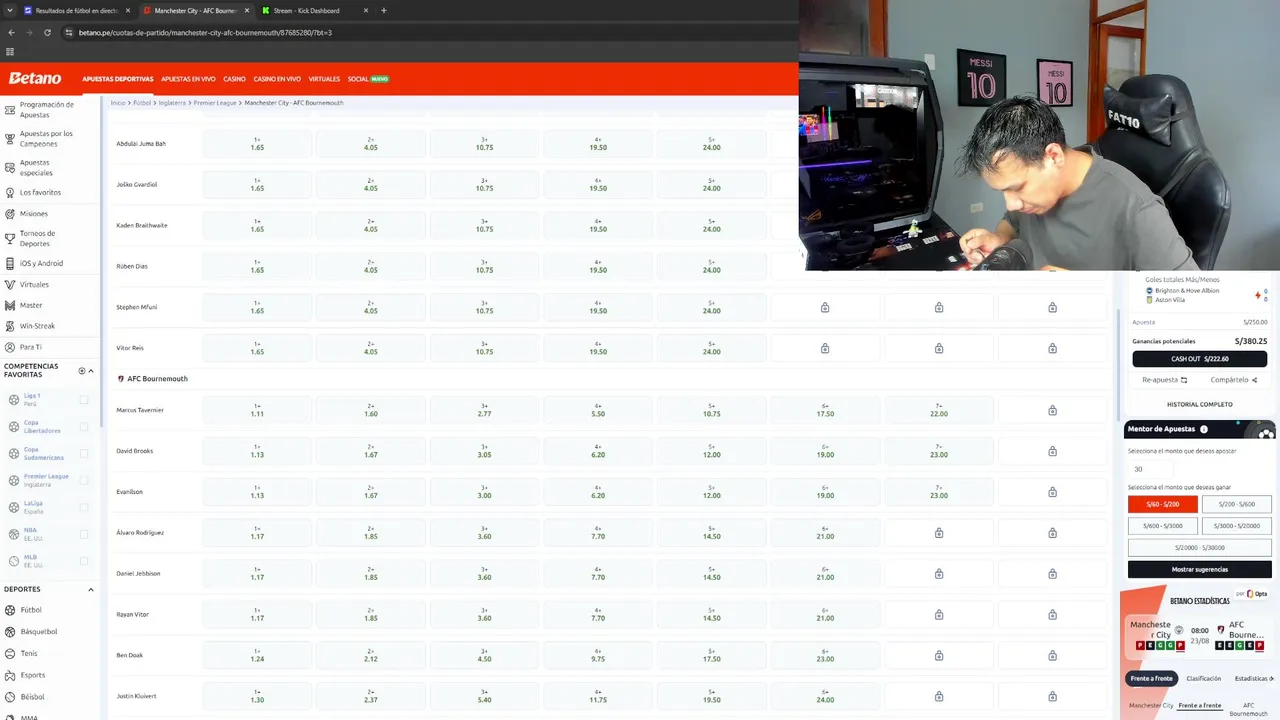The height and width of the screenshot is (720, 1280).
Task: Open Programación de Apuestas sidebar icon
Action: click(10, 110)
